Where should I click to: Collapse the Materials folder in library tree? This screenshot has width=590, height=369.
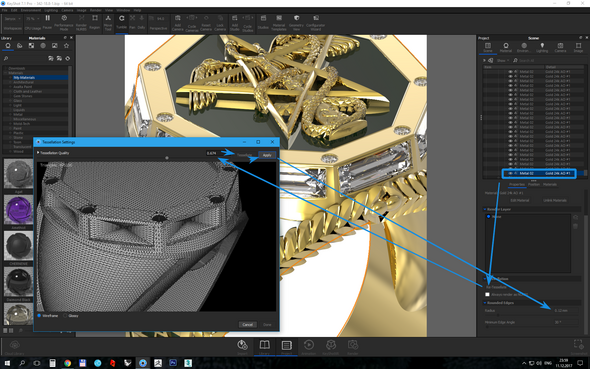pos(6,73)
